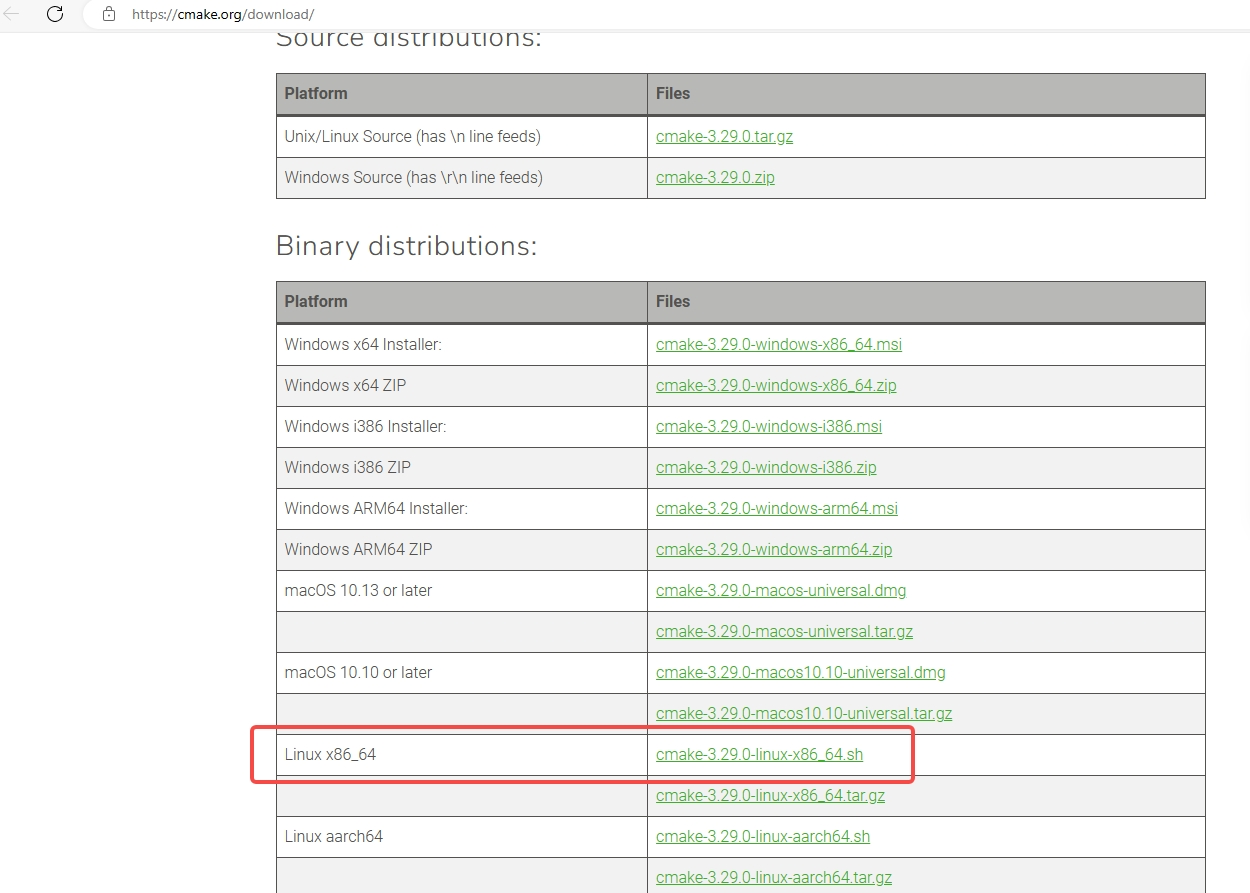This screenshot has width=1250, height=893.
Task: Reload the page with the refresh icon
Action: pyautogui.click(x=55, y=14)
